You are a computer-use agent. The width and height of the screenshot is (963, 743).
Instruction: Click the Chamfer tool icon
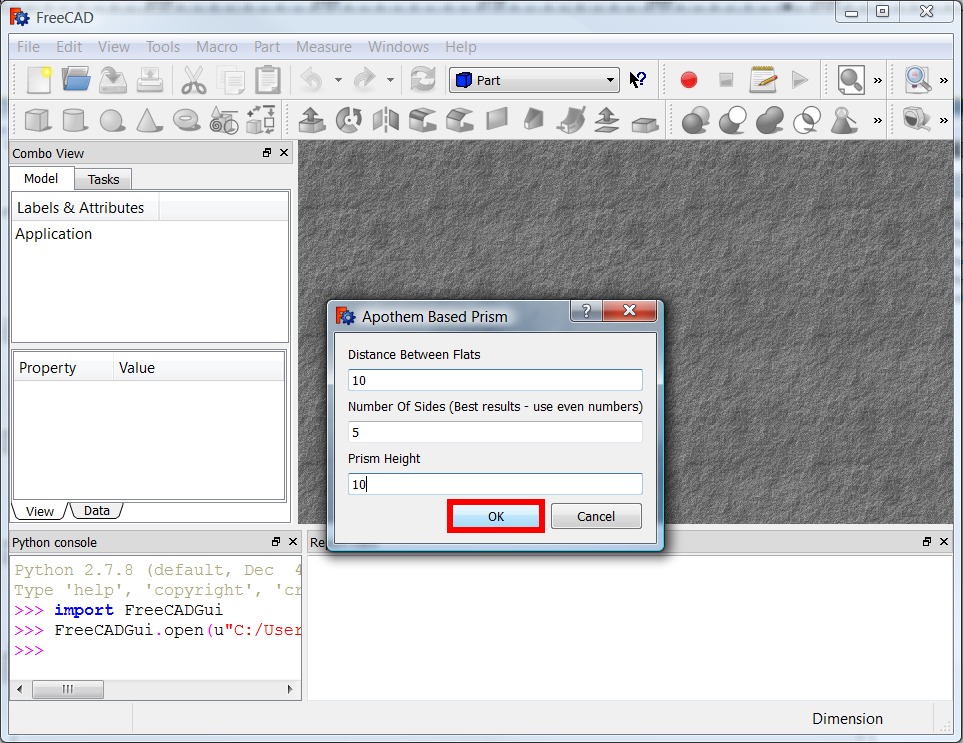(460, 120)
